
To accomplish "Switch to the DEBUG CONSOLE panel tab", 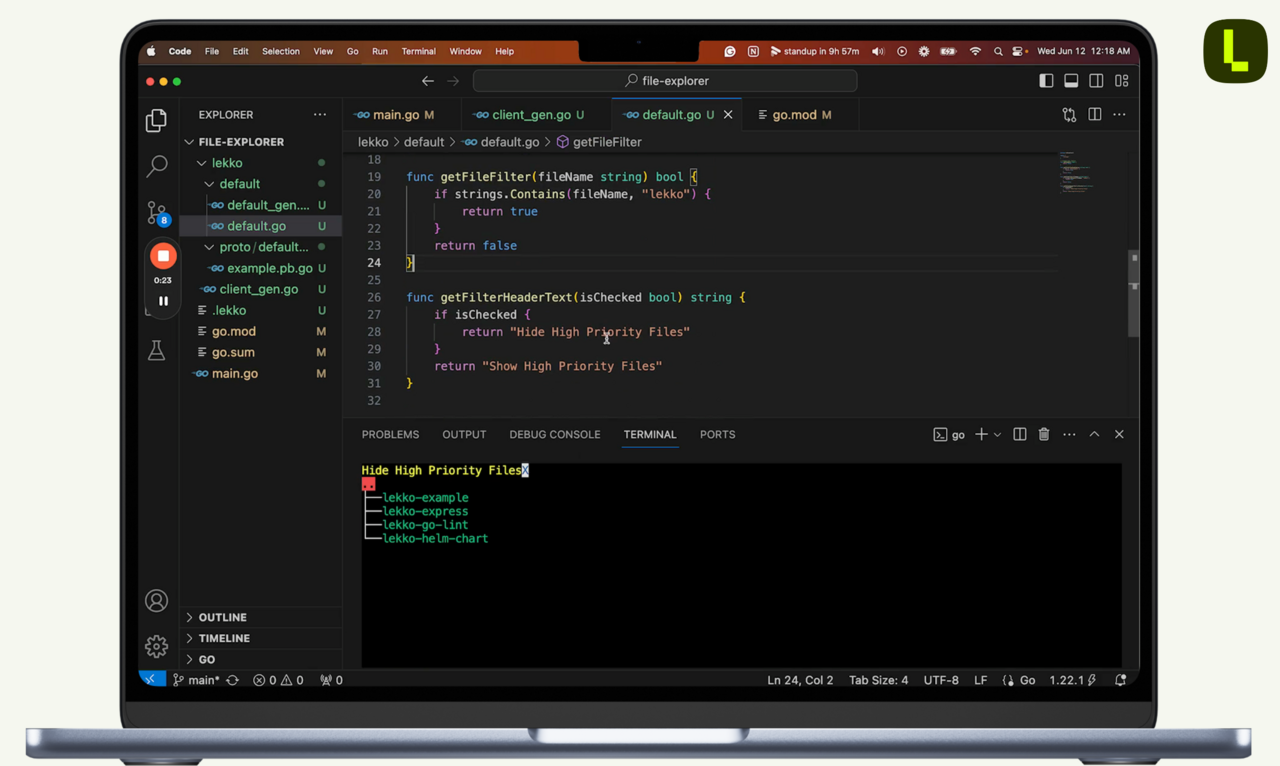I will pos(555,434).
